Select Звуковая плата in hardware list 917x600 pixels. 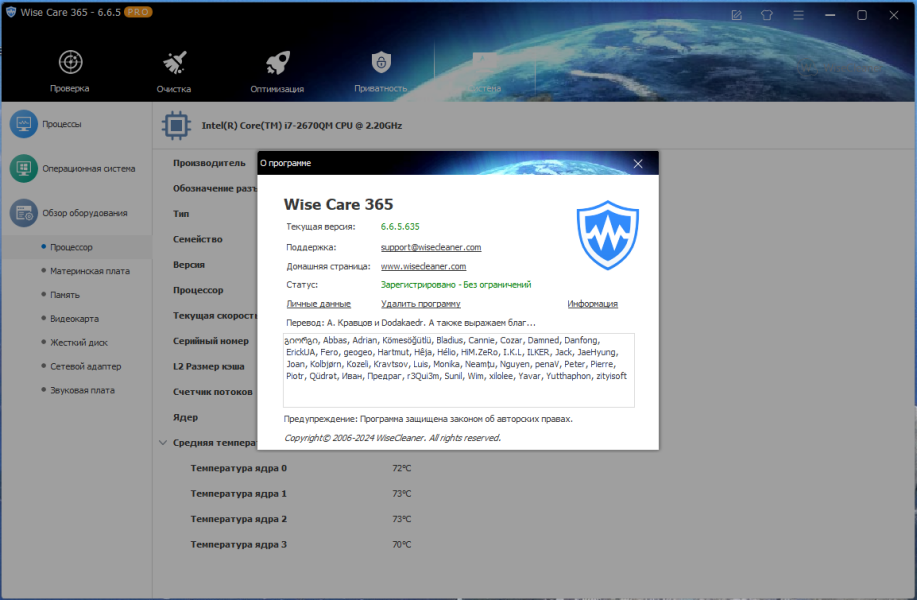coord(82,391)
